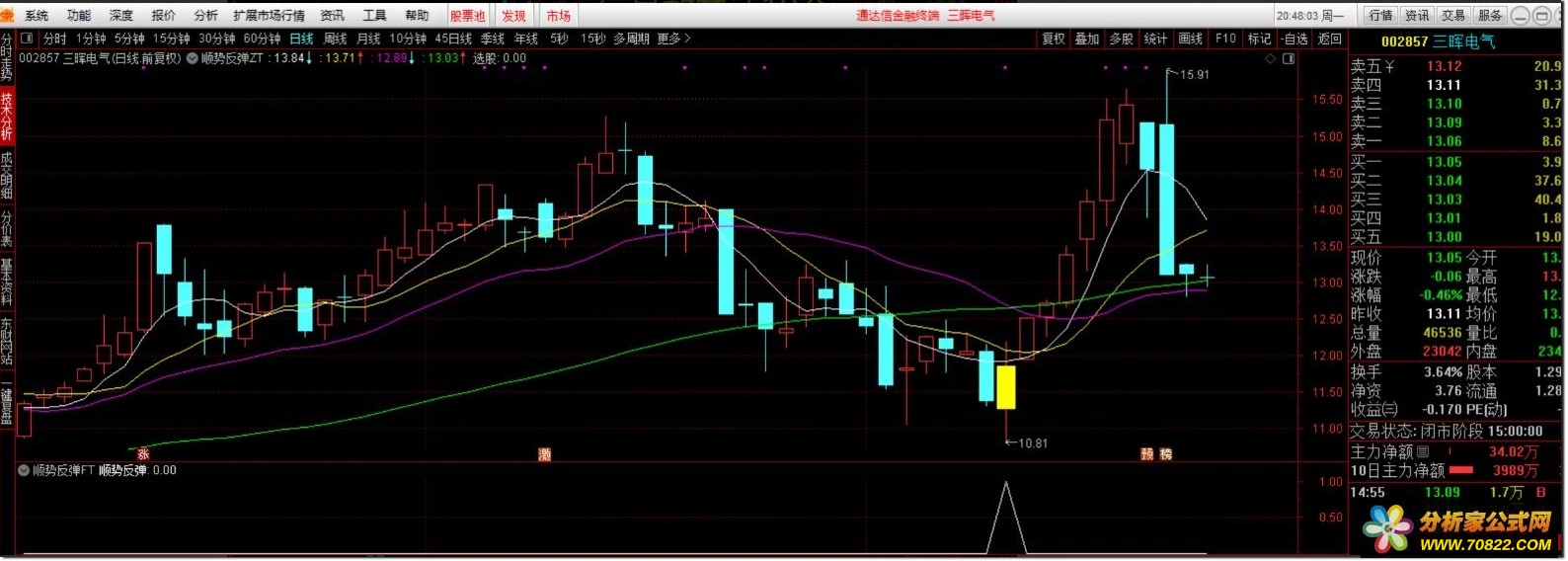This screenshot has height=561, width=1568.
Task: Toggle the panel icon left of 分时
Action: pos(27,39)
